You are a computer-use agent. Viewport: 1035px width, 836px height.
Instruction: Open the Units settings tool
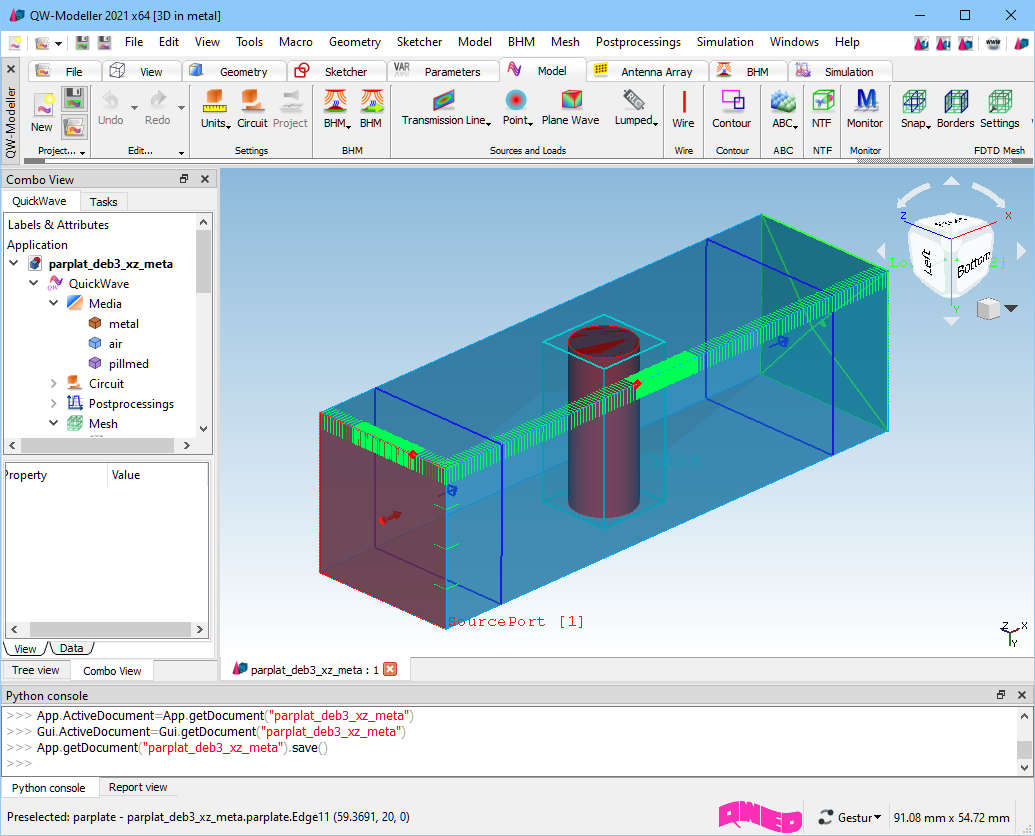tap(215, 109)
